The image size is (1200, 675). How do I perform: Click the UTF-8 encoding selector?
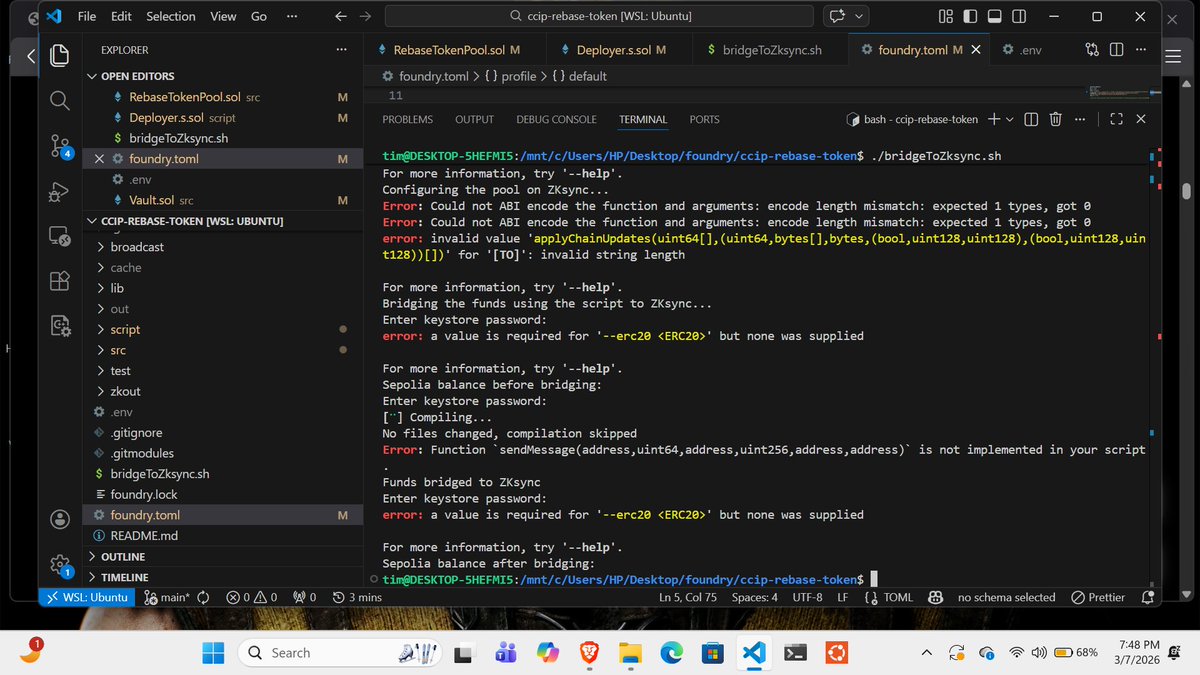(x=806, y=597)
